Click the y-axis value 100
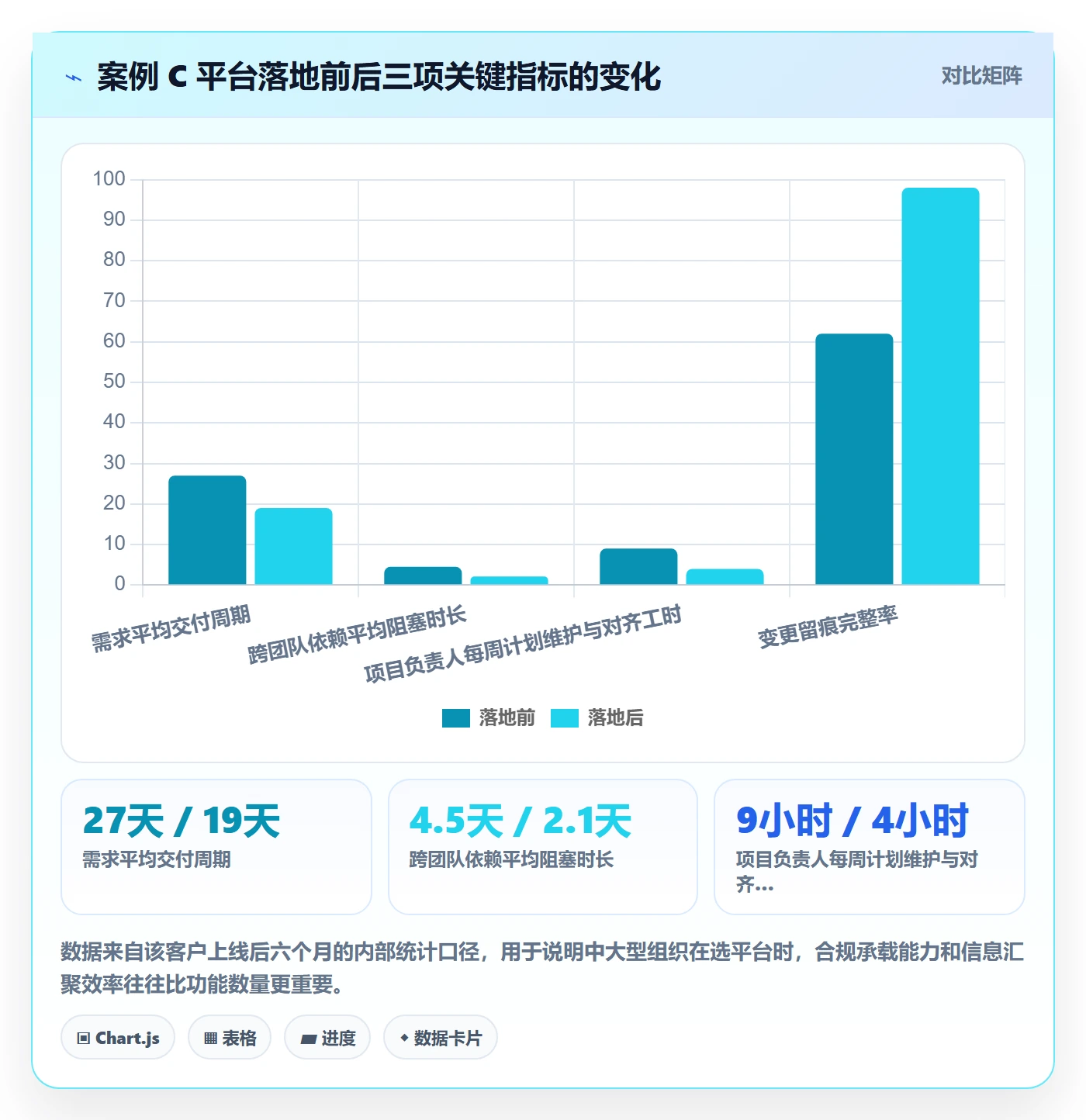 coord(109,179)
